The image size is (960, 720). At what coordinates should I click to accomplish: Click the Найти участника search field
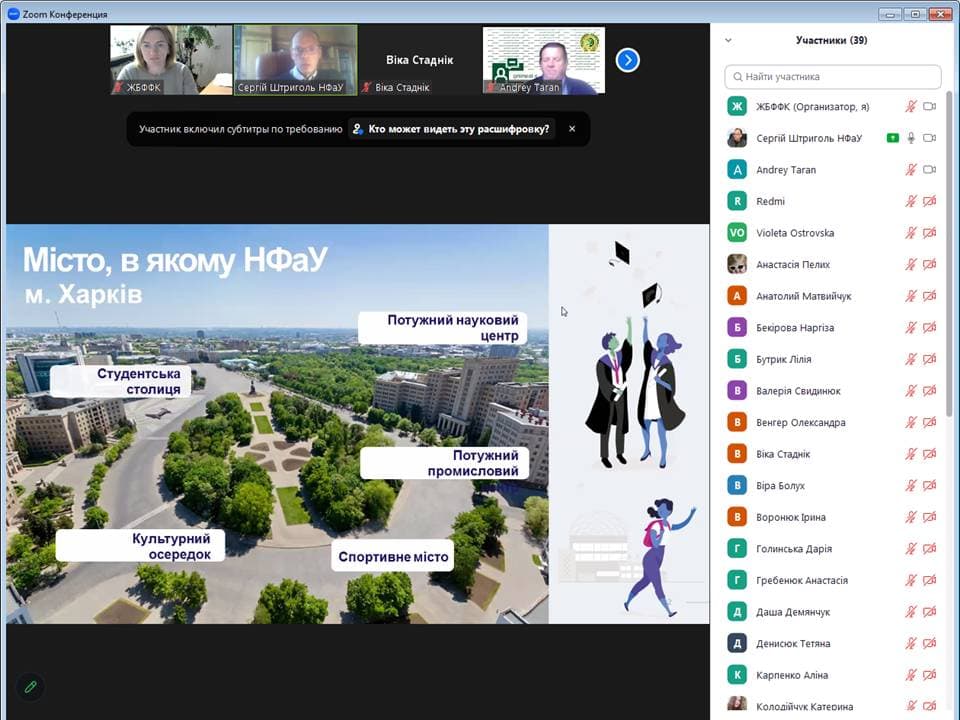coord(833,77)
